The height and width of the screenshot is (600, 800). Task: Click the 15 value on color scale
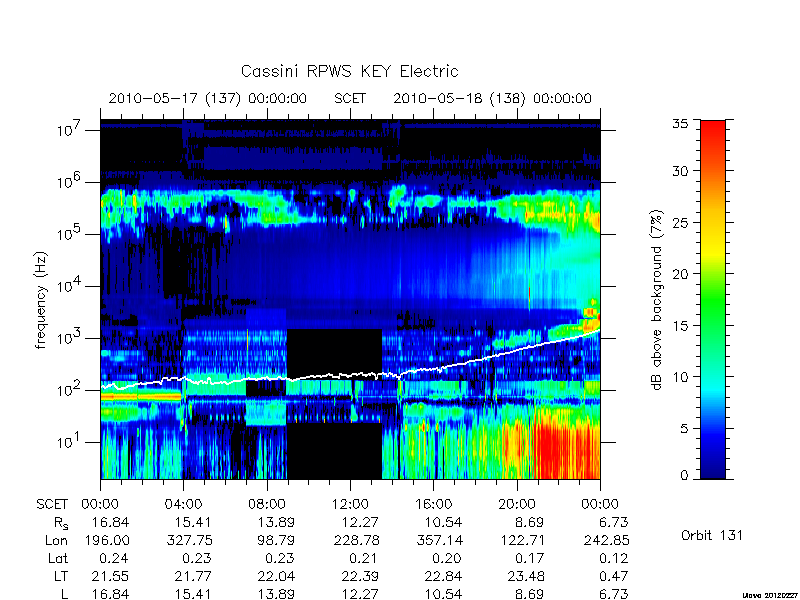(680, 326)
